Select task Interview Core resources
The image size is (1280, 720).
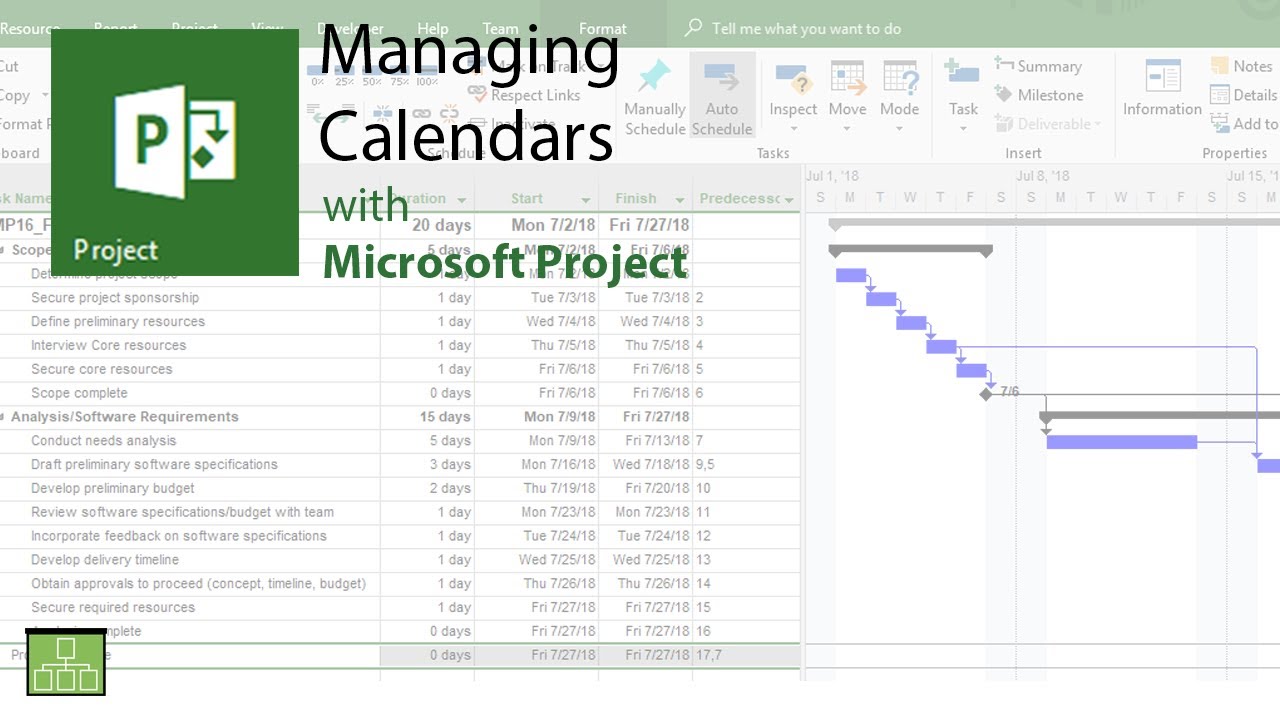[x=108, y=346]
